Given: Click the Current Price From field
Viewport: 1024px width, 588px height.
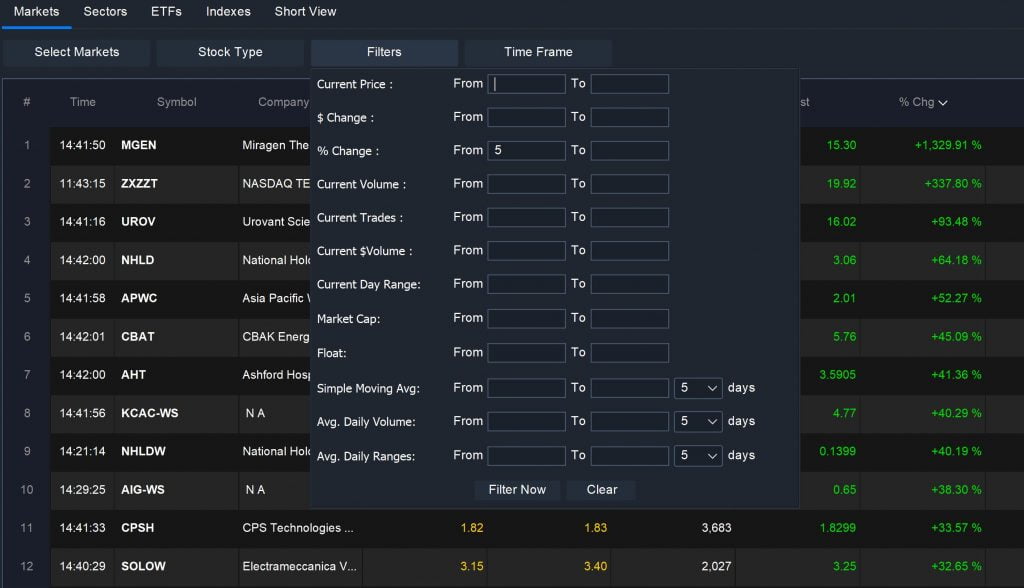Looking at the screenshot, I should point(527,84).
